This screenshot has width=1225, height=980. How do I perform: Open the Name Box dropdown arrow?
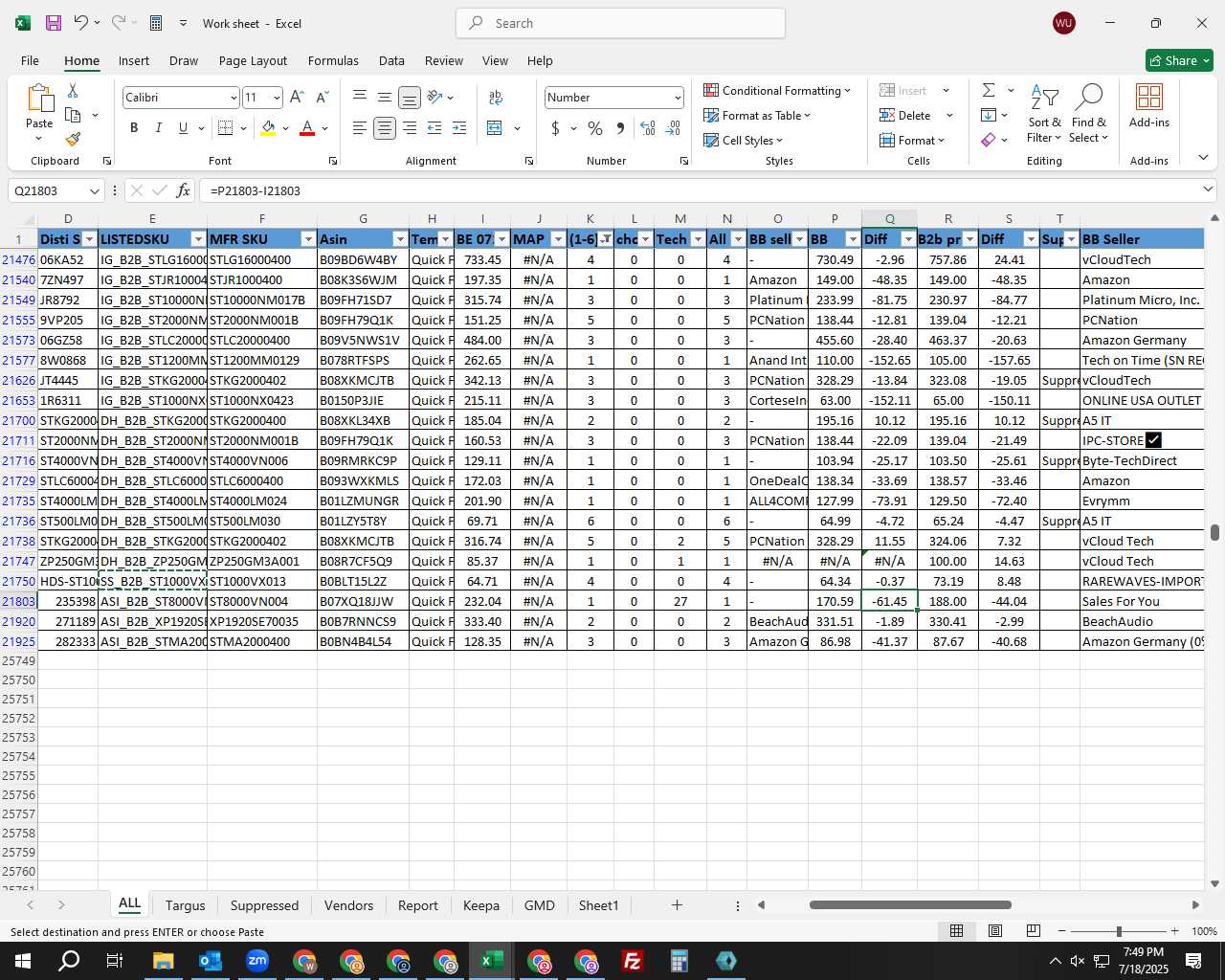click(x=94, y=190)
